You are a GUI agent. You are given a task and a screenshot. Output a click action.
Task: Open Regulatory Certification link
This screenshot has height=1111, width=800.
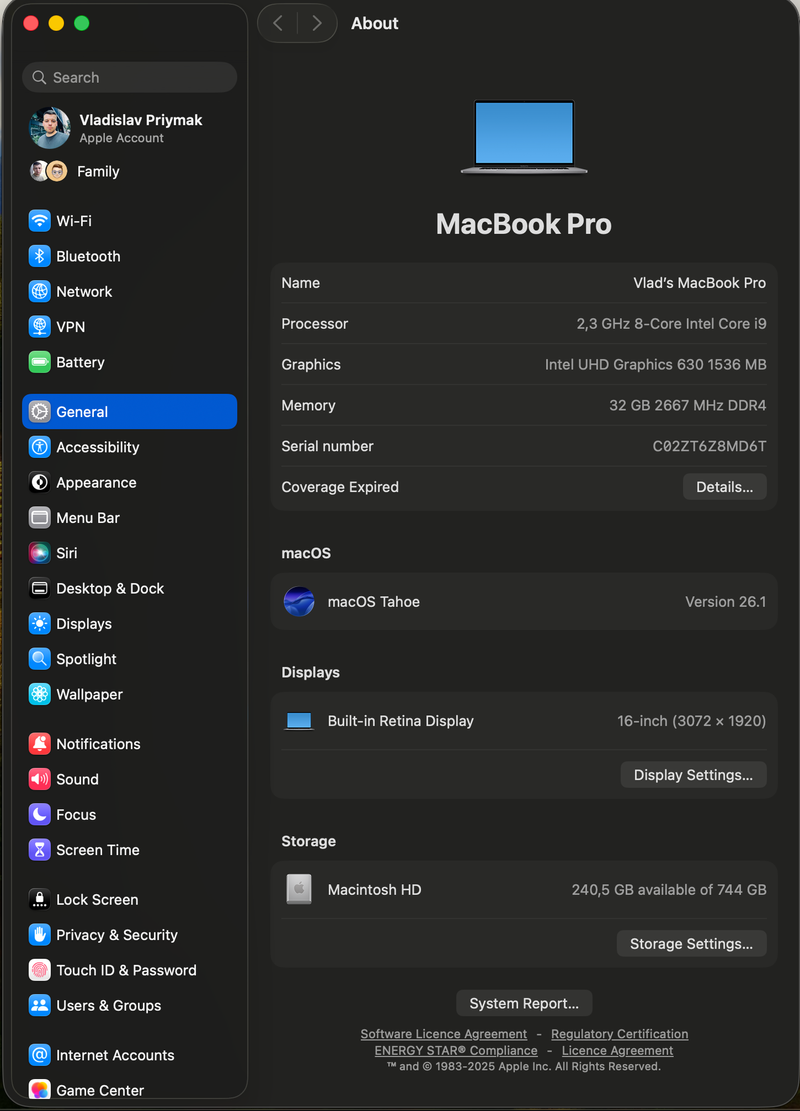pos(619,1034)
